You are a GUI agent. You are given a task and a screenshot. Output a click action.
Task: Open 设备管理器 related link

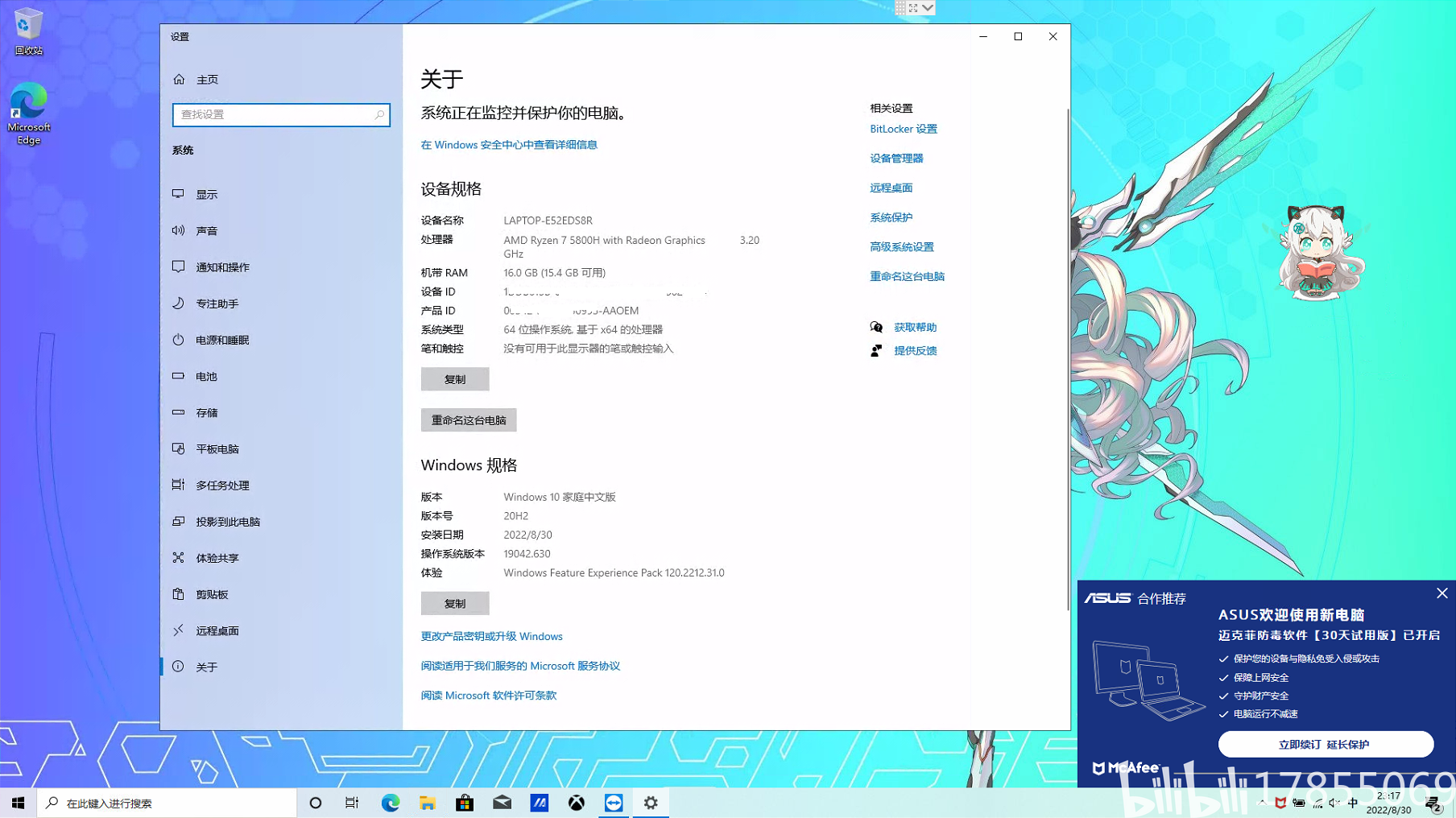(x=896, y=158)
